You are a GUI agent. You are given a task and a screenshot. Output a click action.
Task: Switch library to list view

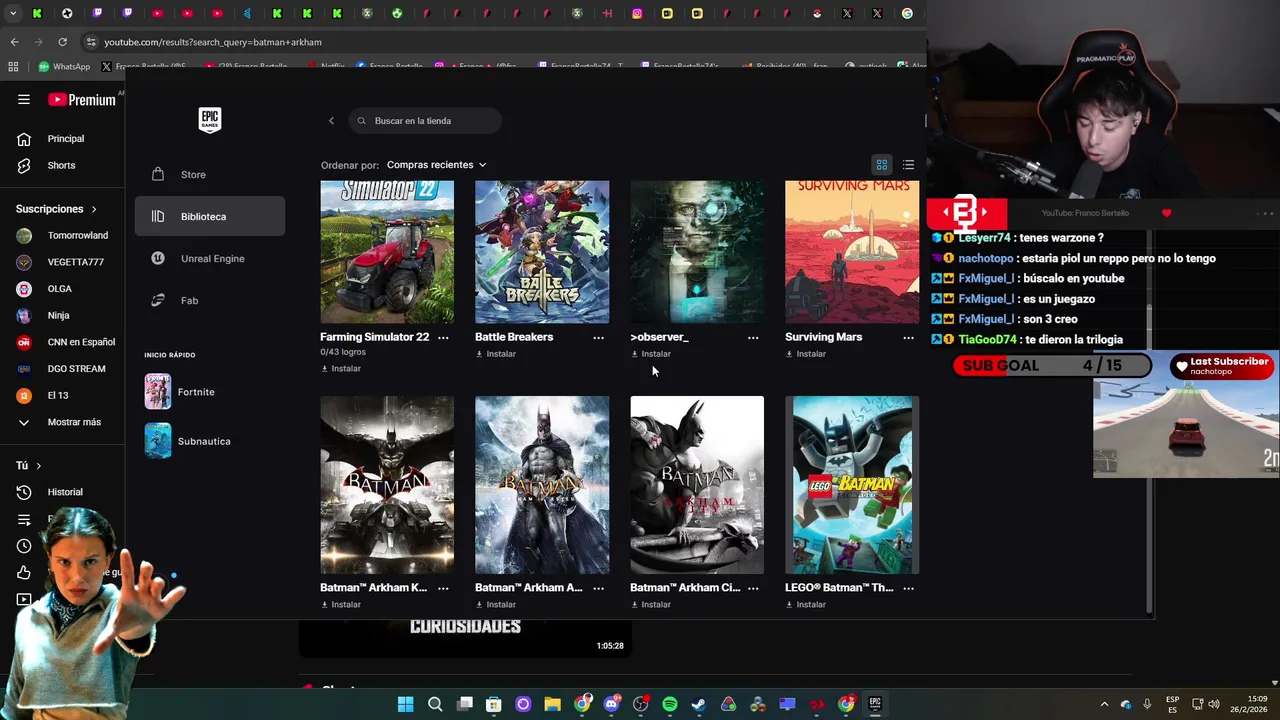[908, 165]
